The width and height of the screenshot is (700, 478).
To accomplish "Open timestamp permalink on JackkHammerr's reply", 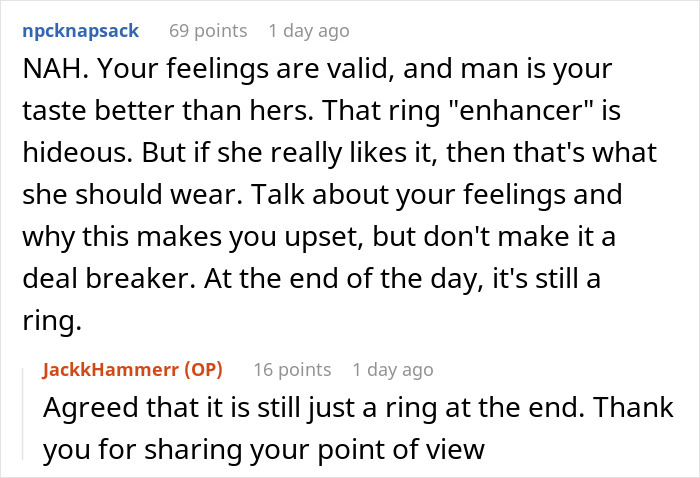I will pos(393,370).
